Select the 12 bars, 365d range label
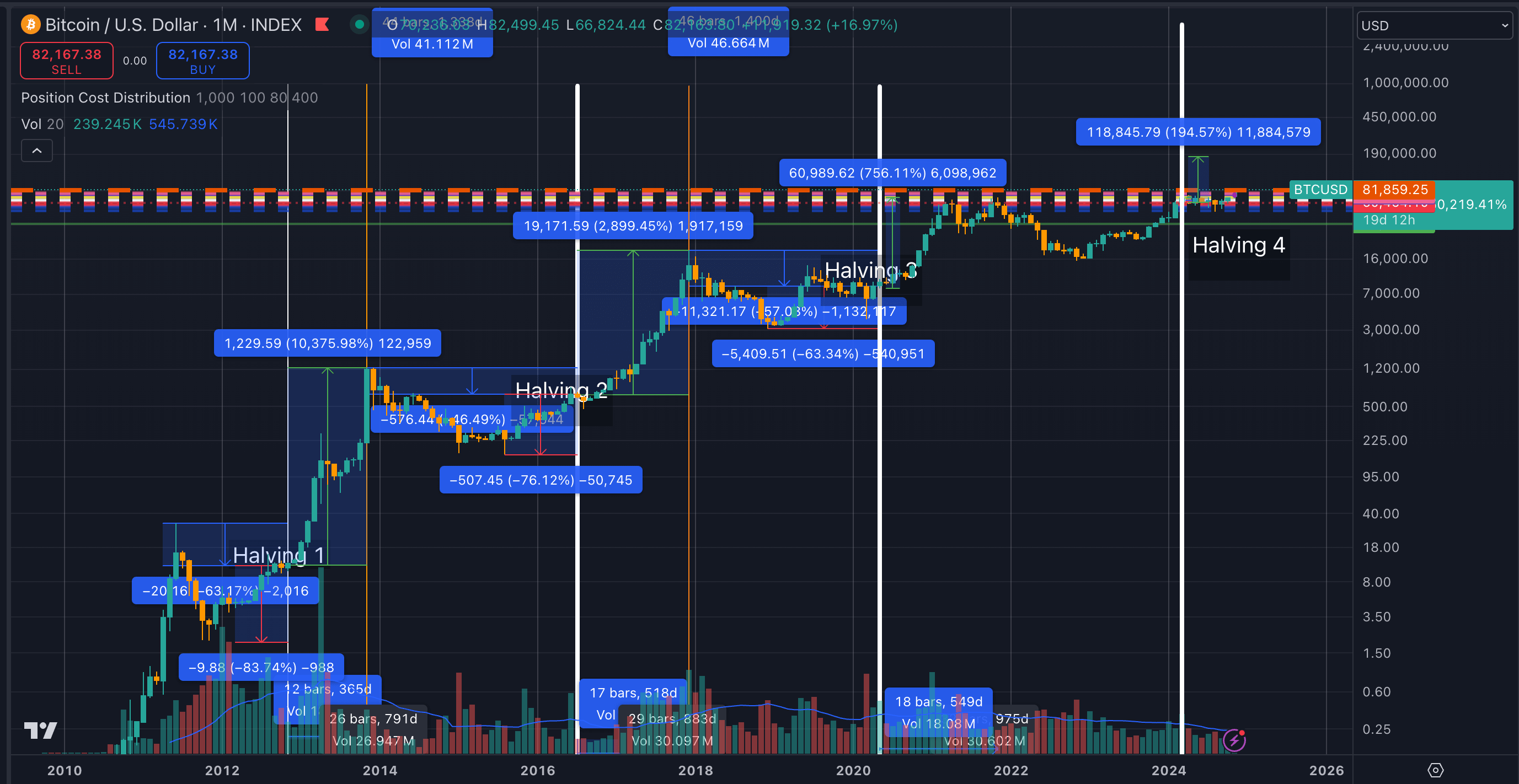Viewport: 1519px width, 784px height. 328,689
